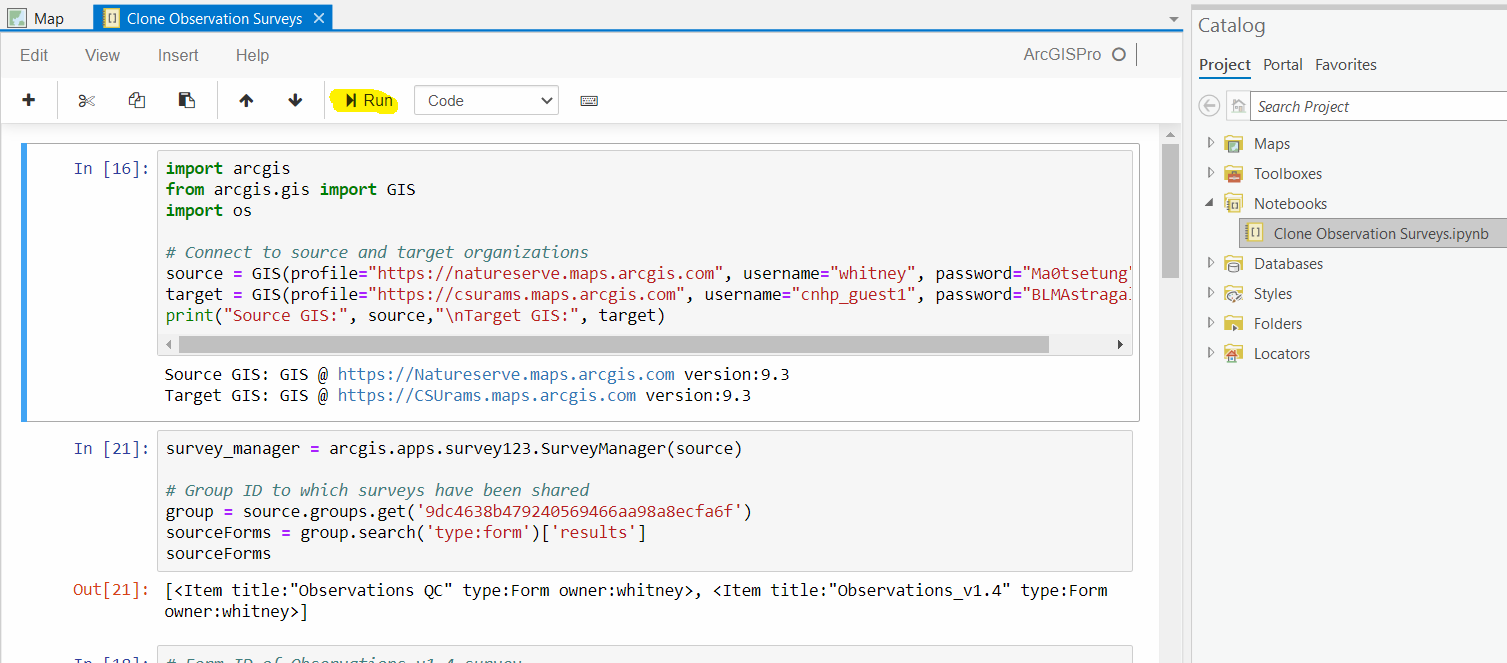
Task: Expand the Locators node
Action: [1210, 353]
